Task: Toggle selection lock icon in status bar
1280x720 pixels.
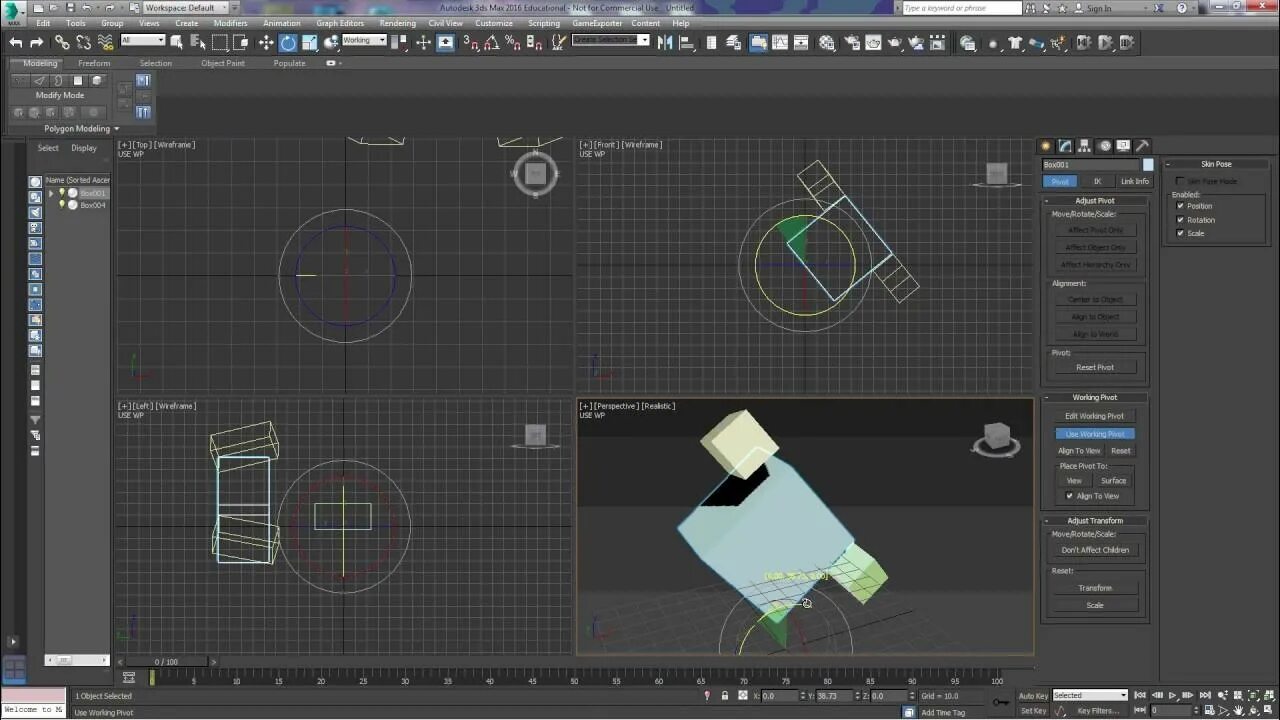Action: pos(725,695)
